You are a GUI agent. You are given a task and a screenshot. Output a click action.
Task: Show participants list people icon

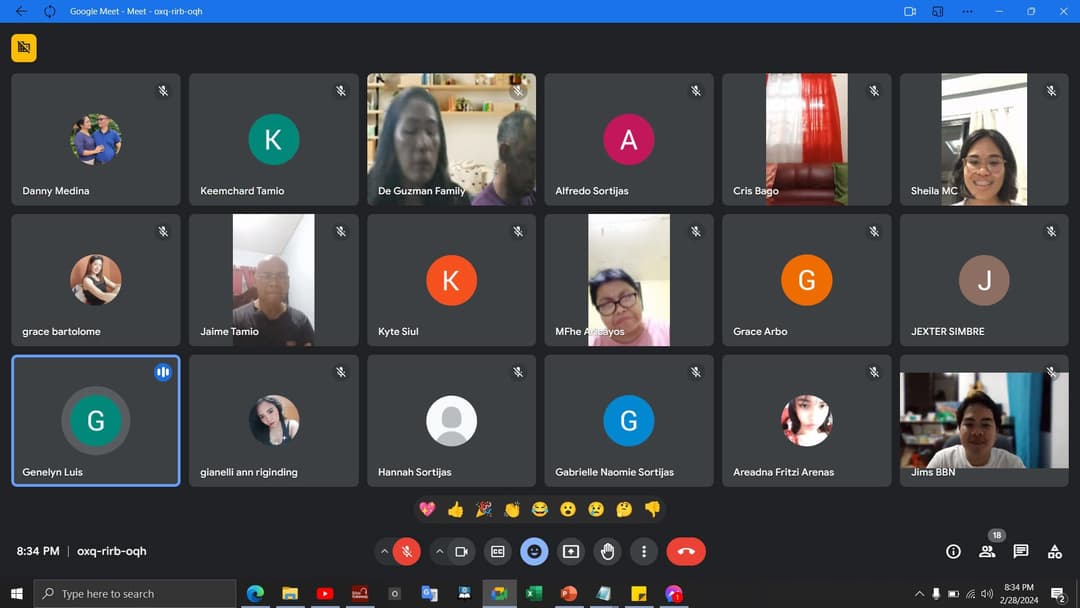987,552
